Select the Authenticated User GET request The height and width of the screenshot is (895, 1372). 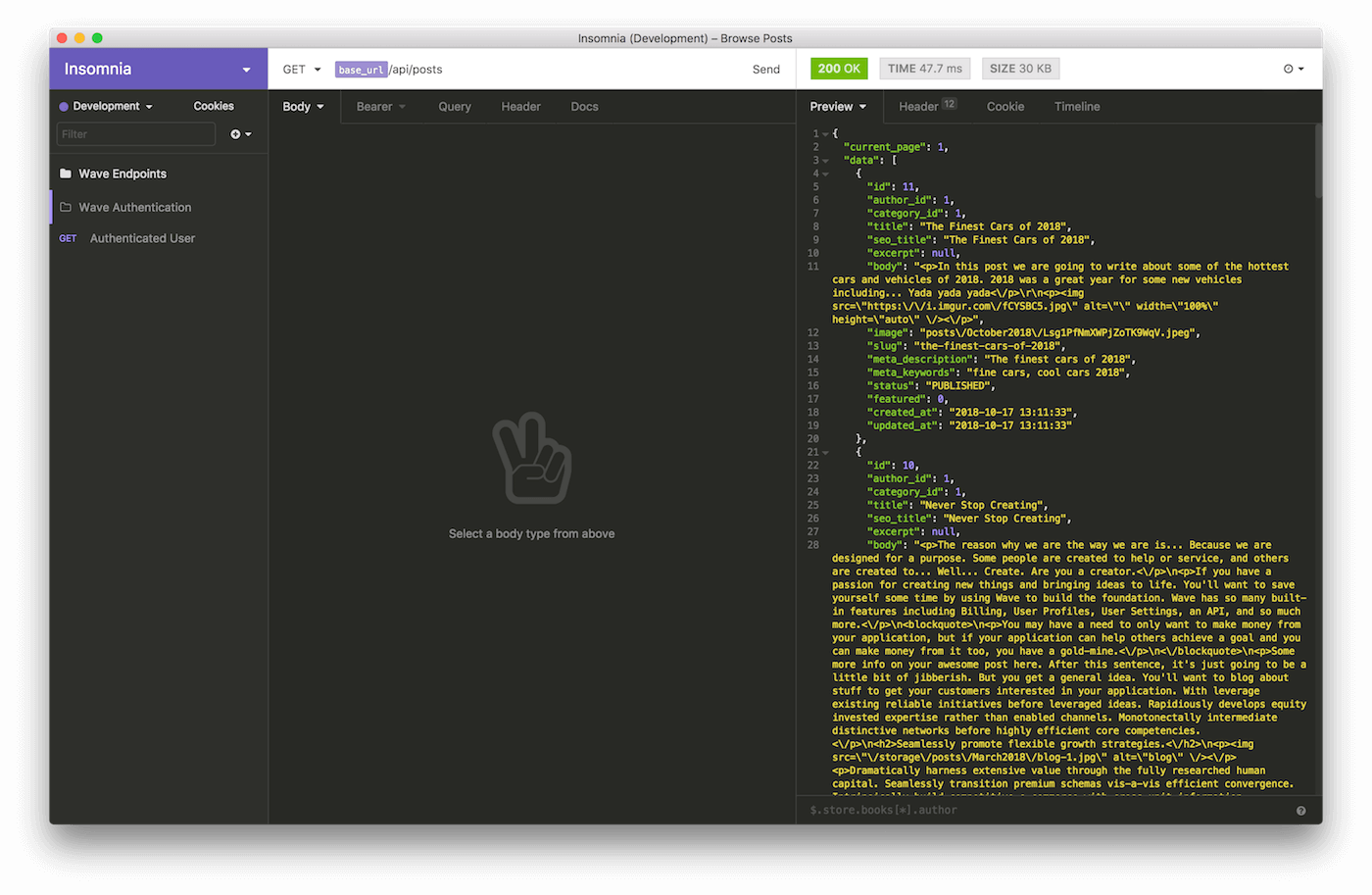click(142, 238)
